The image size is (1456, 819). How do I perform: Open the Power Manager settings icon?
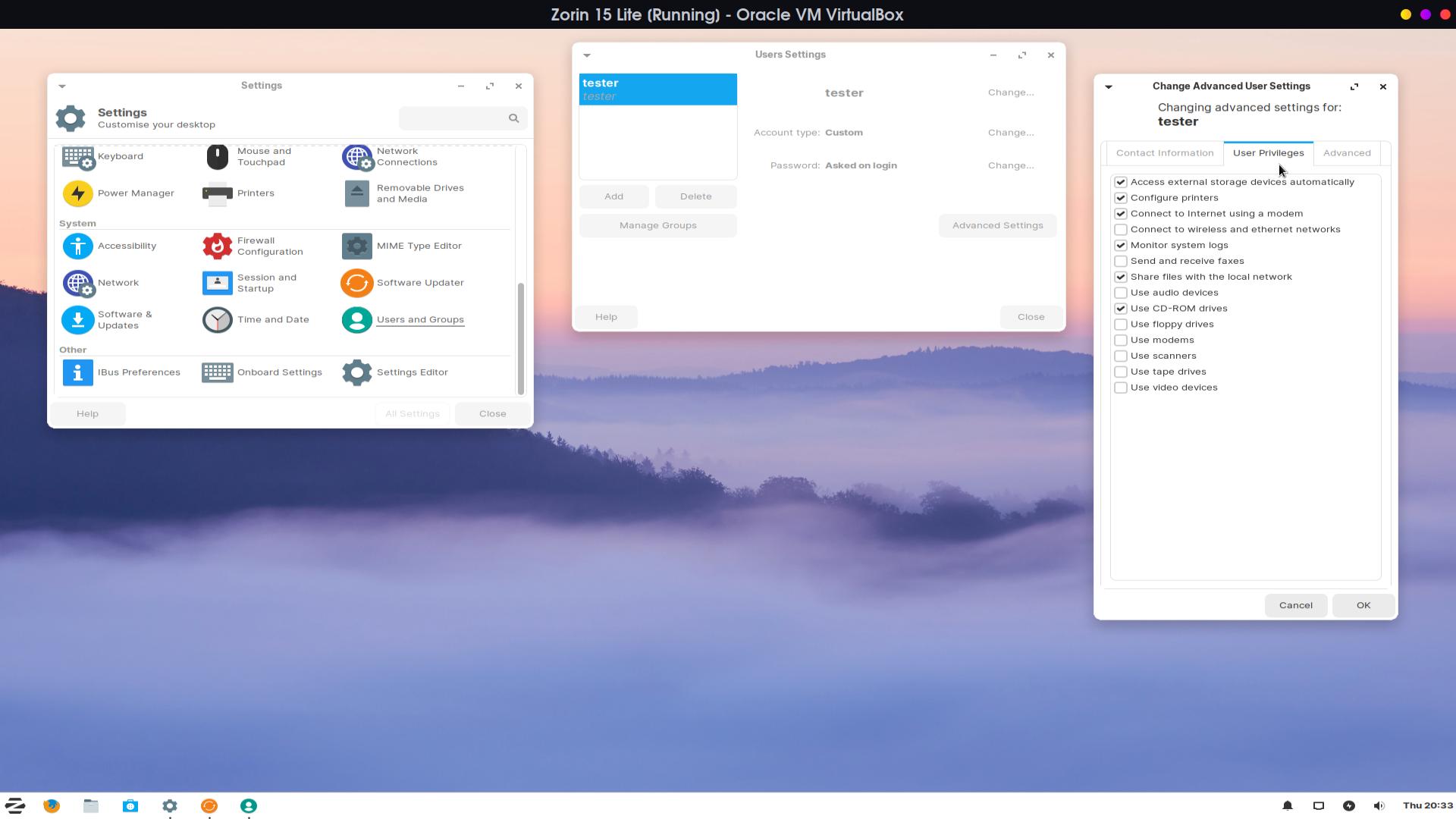coord(78,193)
